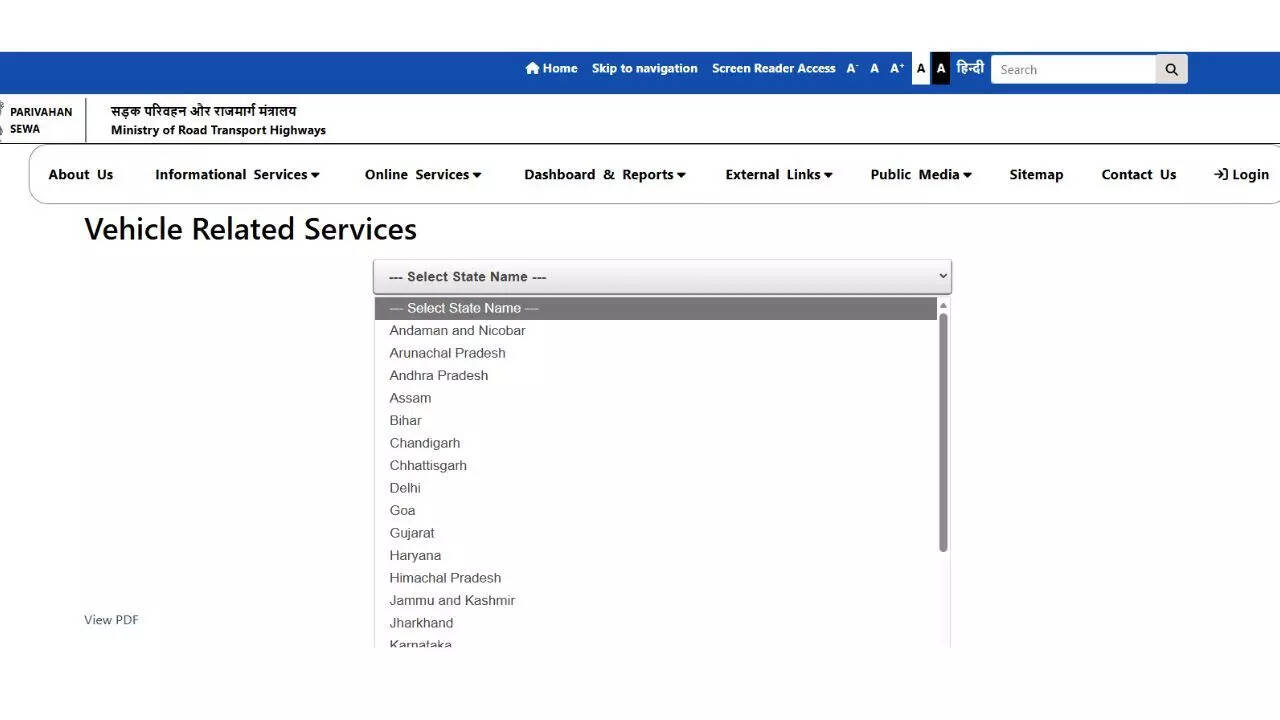Open Dashboard & Reports menu
Image resolution: width=1280 pixels, height=720 pixels.
605,174
